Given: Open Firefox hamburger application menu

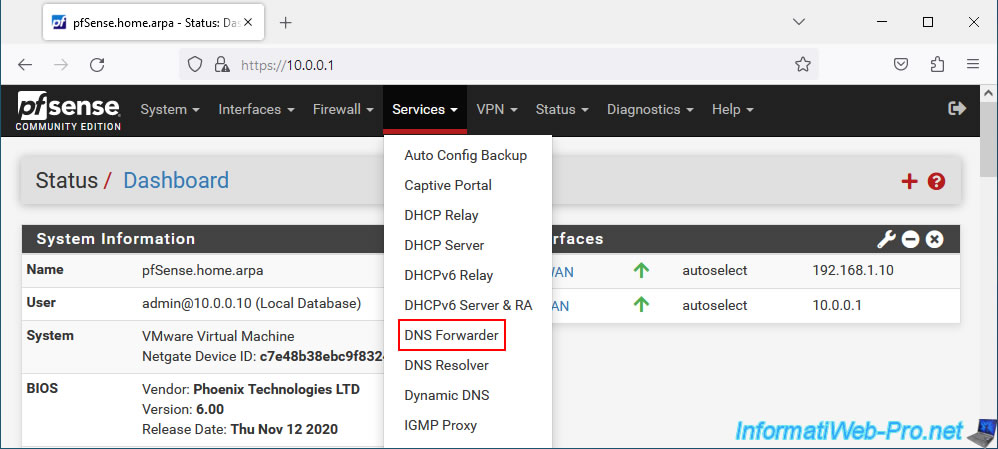Looking at the screenshot, I should point(973,64).
